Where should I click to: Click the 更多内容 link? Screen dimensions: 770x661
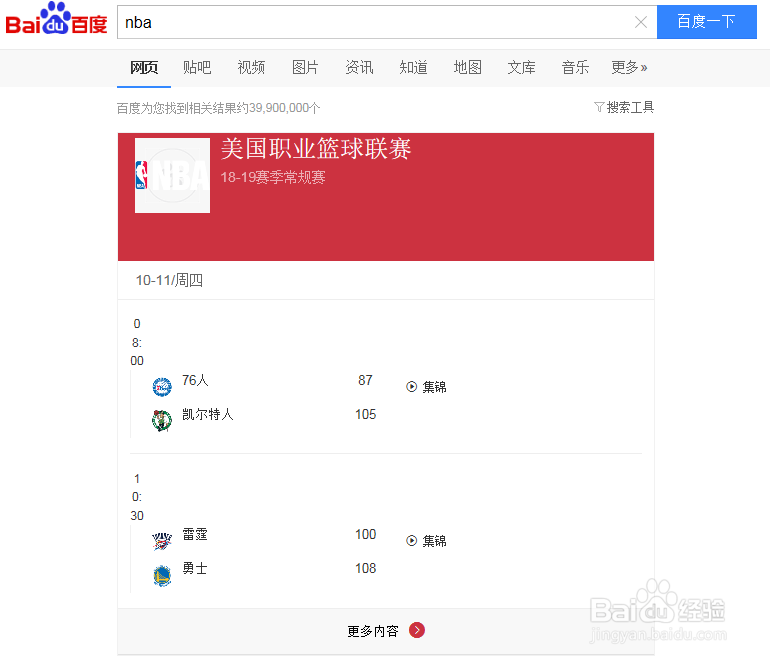[x=373, y=631]
